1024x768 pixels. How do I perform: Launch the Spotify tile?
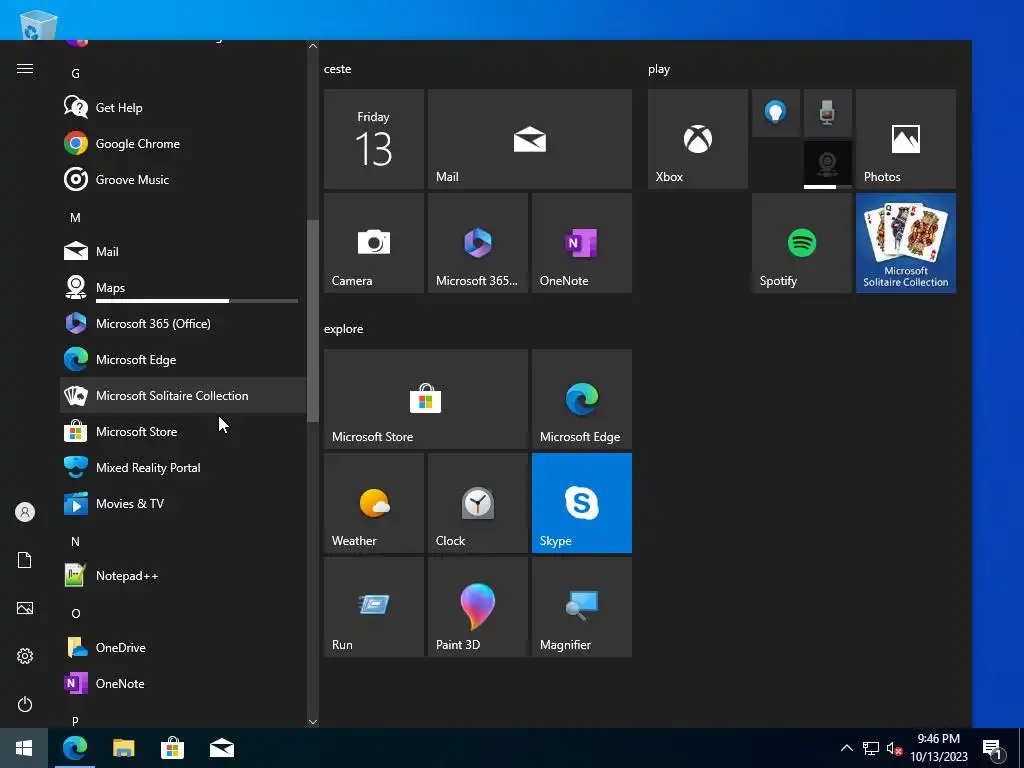point(802,243)
